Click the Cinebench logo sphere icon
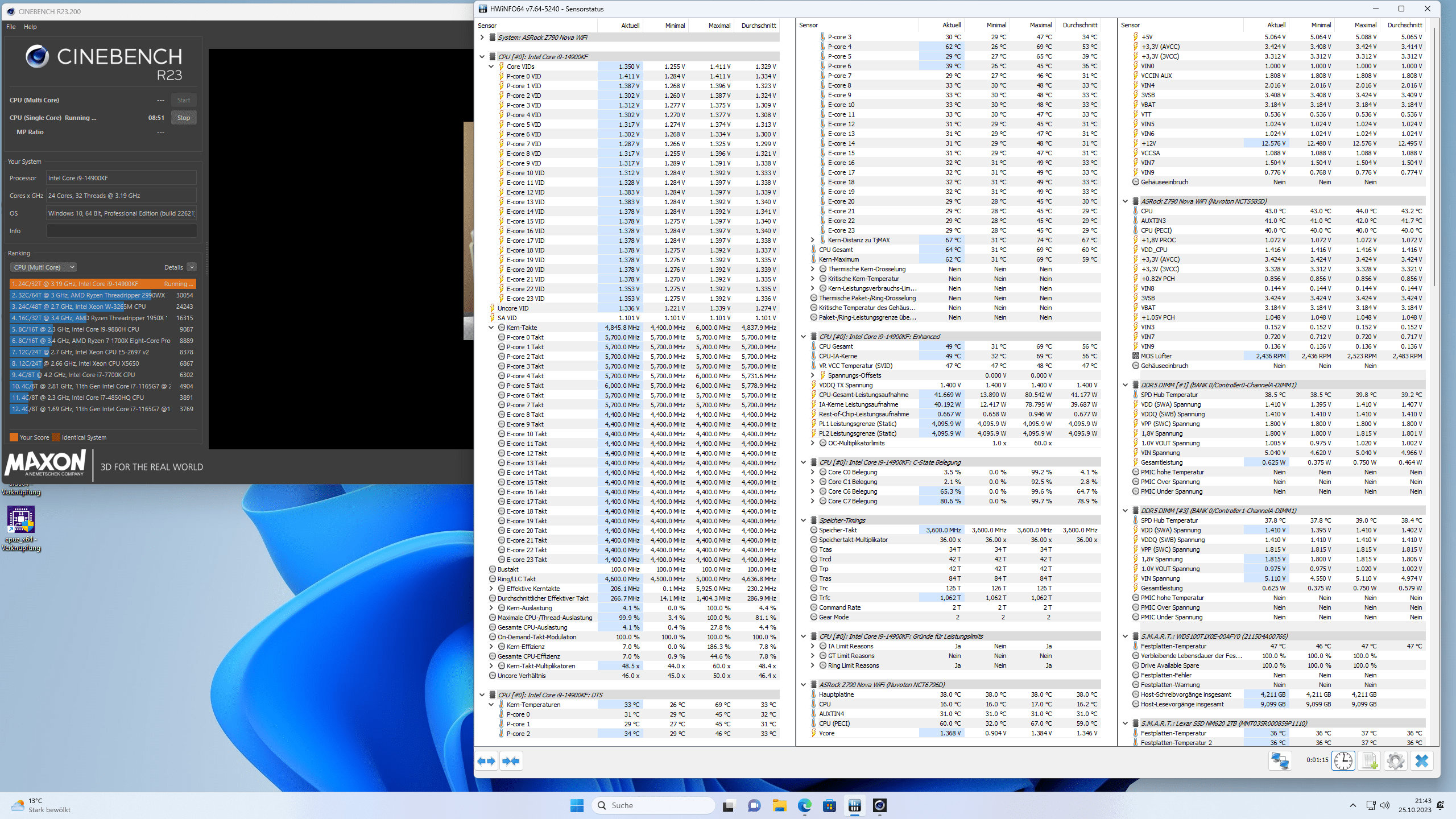Image resolution: width=1456 pixels, height=819 pixels. point(37,56)
